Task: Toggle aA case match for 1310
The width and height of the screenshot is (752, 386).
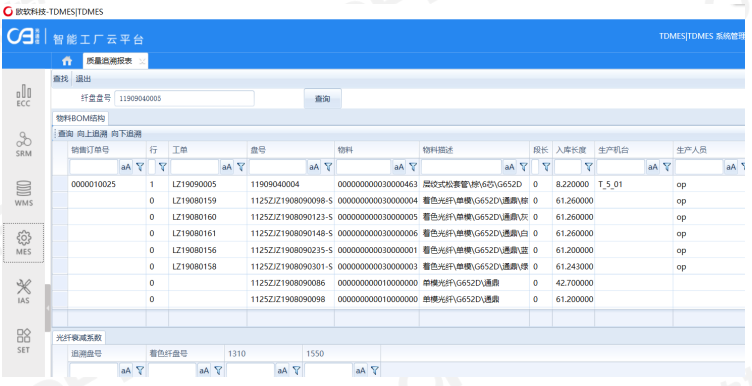Action: 282,370
